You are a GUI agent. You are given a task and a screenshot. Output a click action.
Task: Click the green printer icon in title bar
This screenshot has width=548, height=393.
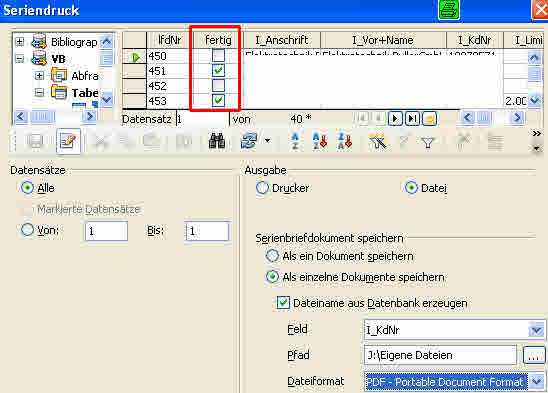[x=449, y=9]
